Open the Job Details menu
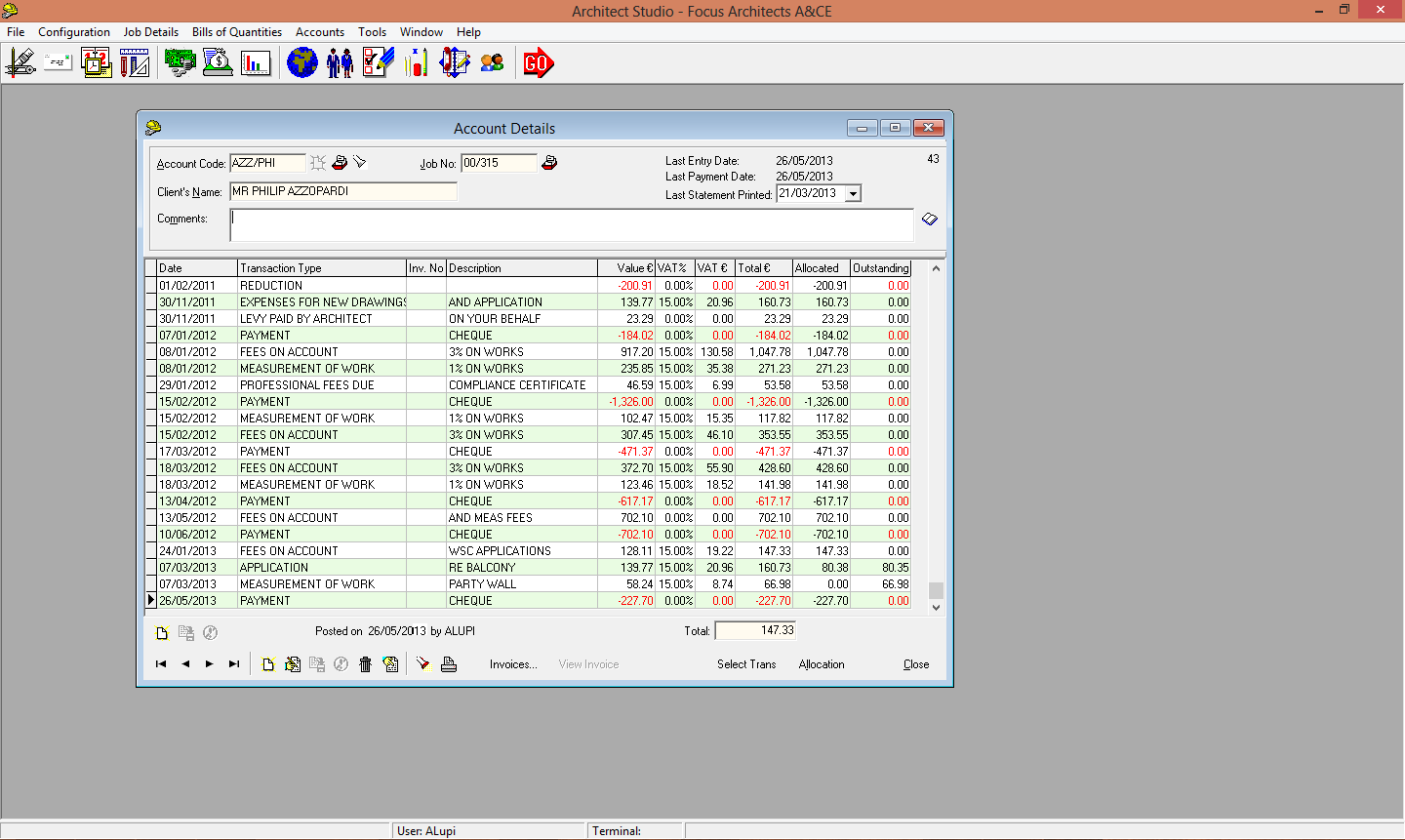 [151, 32]
